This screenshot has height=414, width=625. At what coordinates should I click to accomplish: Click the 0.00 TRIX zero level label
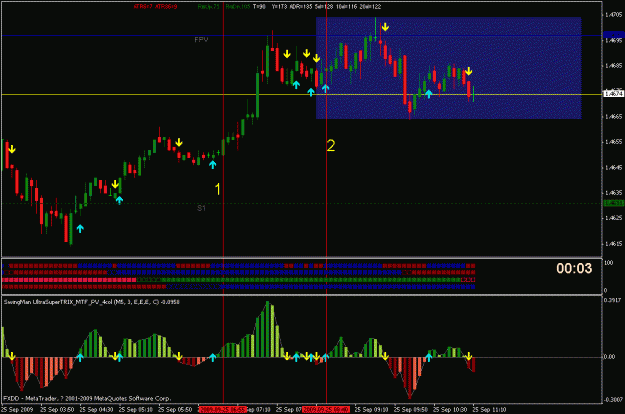(x=609, y=357)
